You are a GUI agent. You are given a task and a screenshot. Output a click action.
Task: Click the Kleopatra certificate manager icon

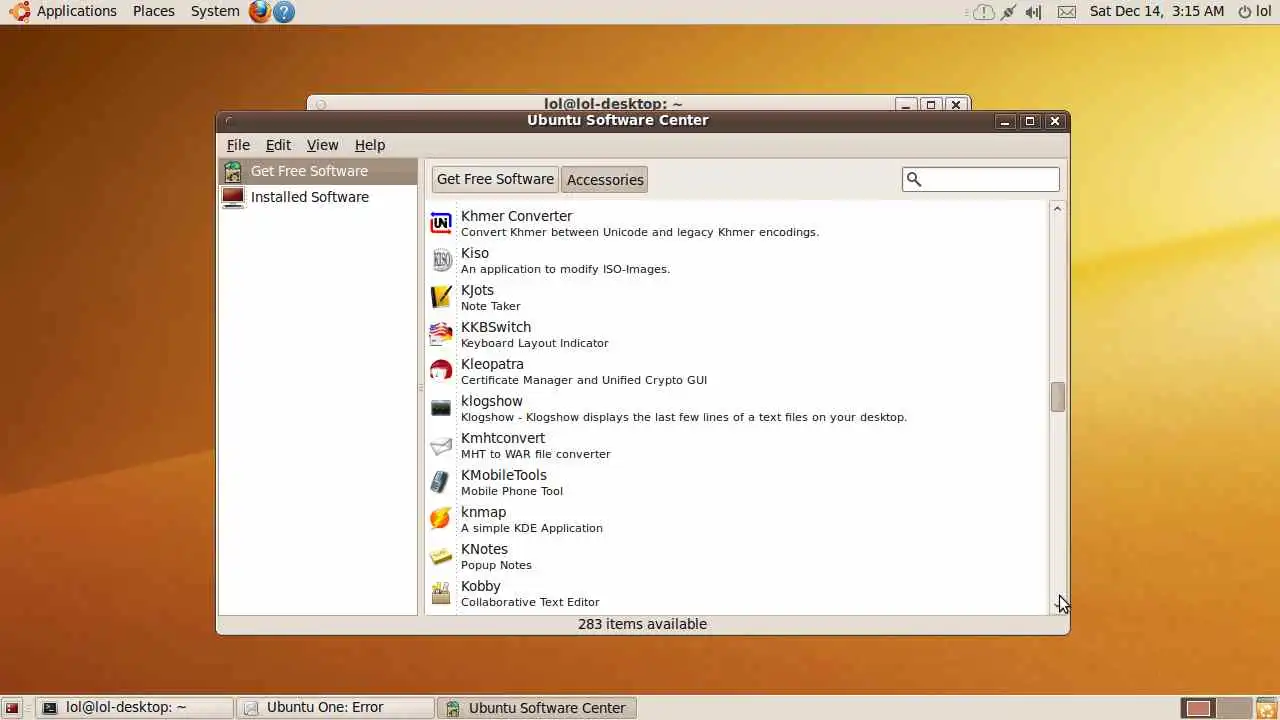tap(441, 371)
